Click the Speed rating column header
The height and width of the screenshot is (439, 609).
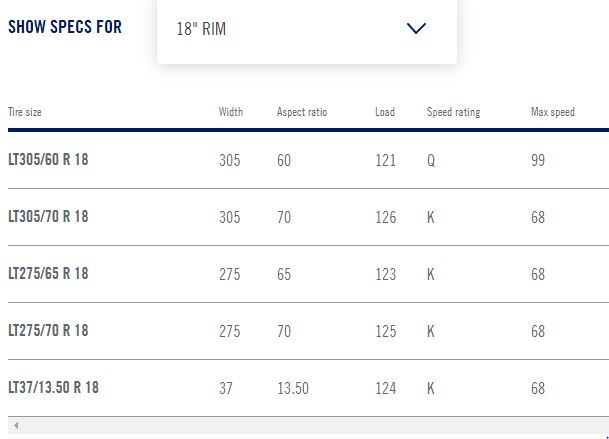(x=453, y=112)
